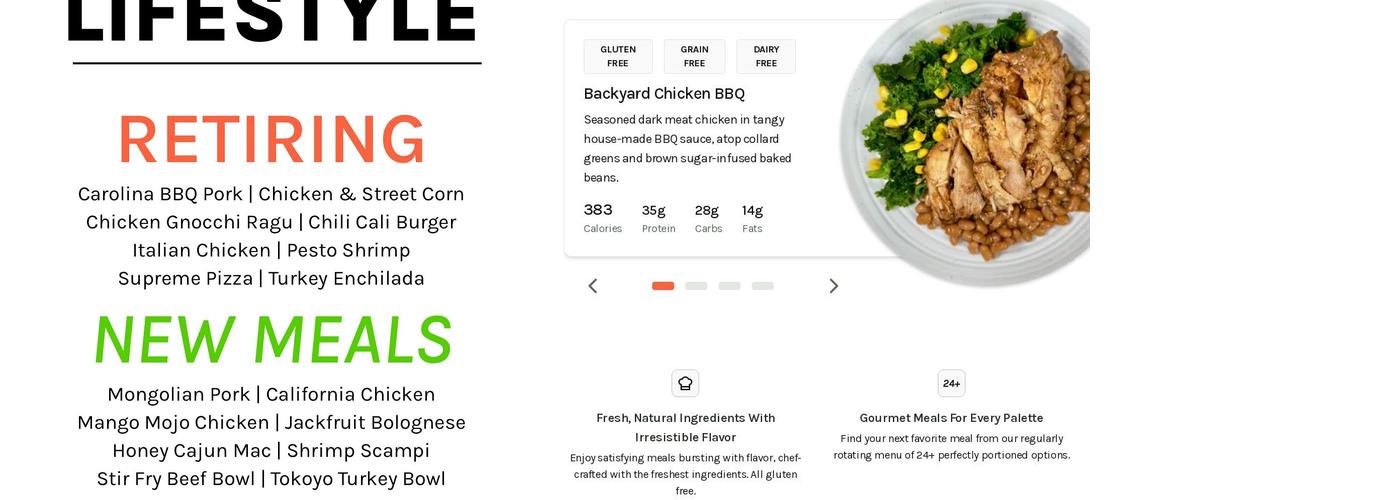Click the Grain Free tag

point(694,57)
